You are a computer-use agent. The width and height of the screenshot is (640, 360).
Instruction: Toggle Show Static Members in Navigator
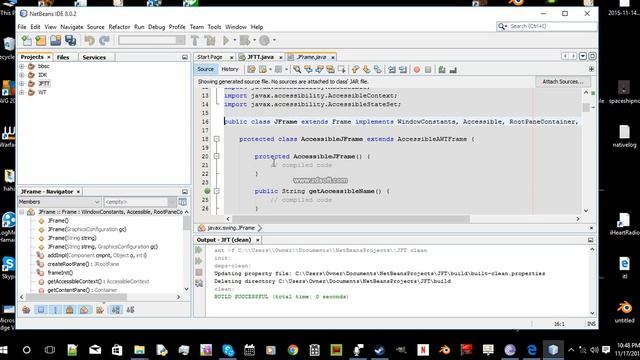tap(55, 310)
